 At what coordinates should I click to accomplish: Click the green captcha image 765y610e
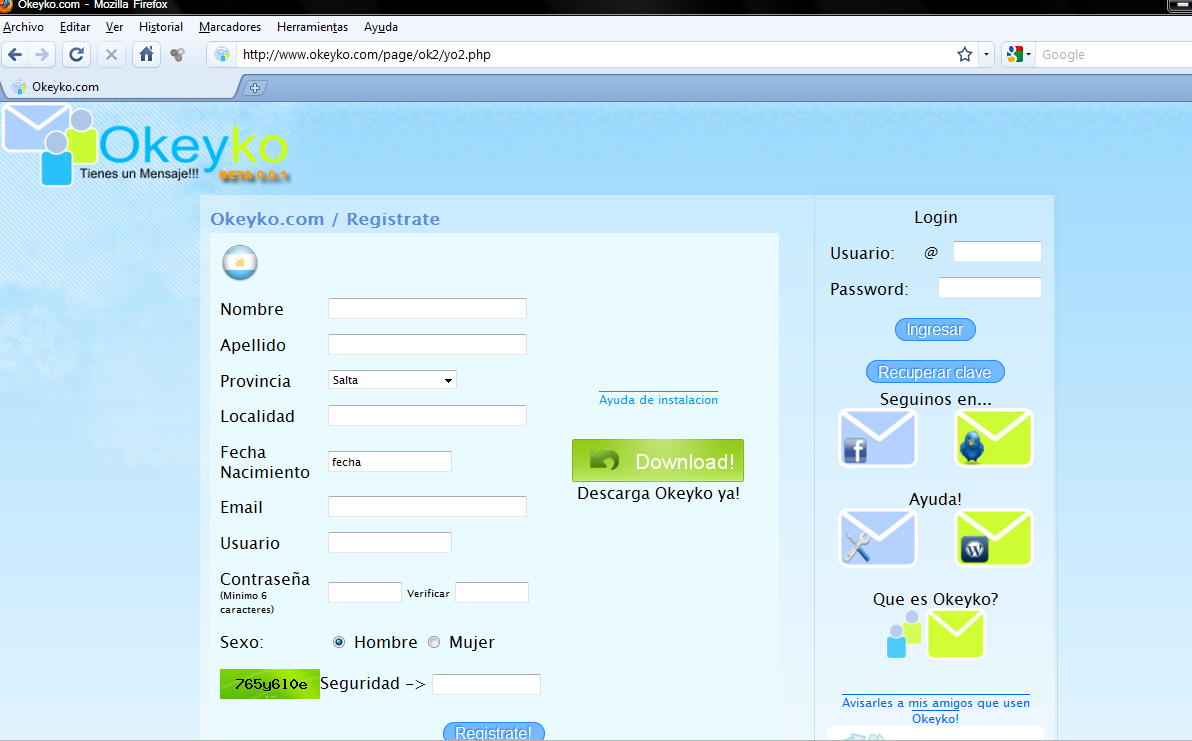(x=270, y=684)
